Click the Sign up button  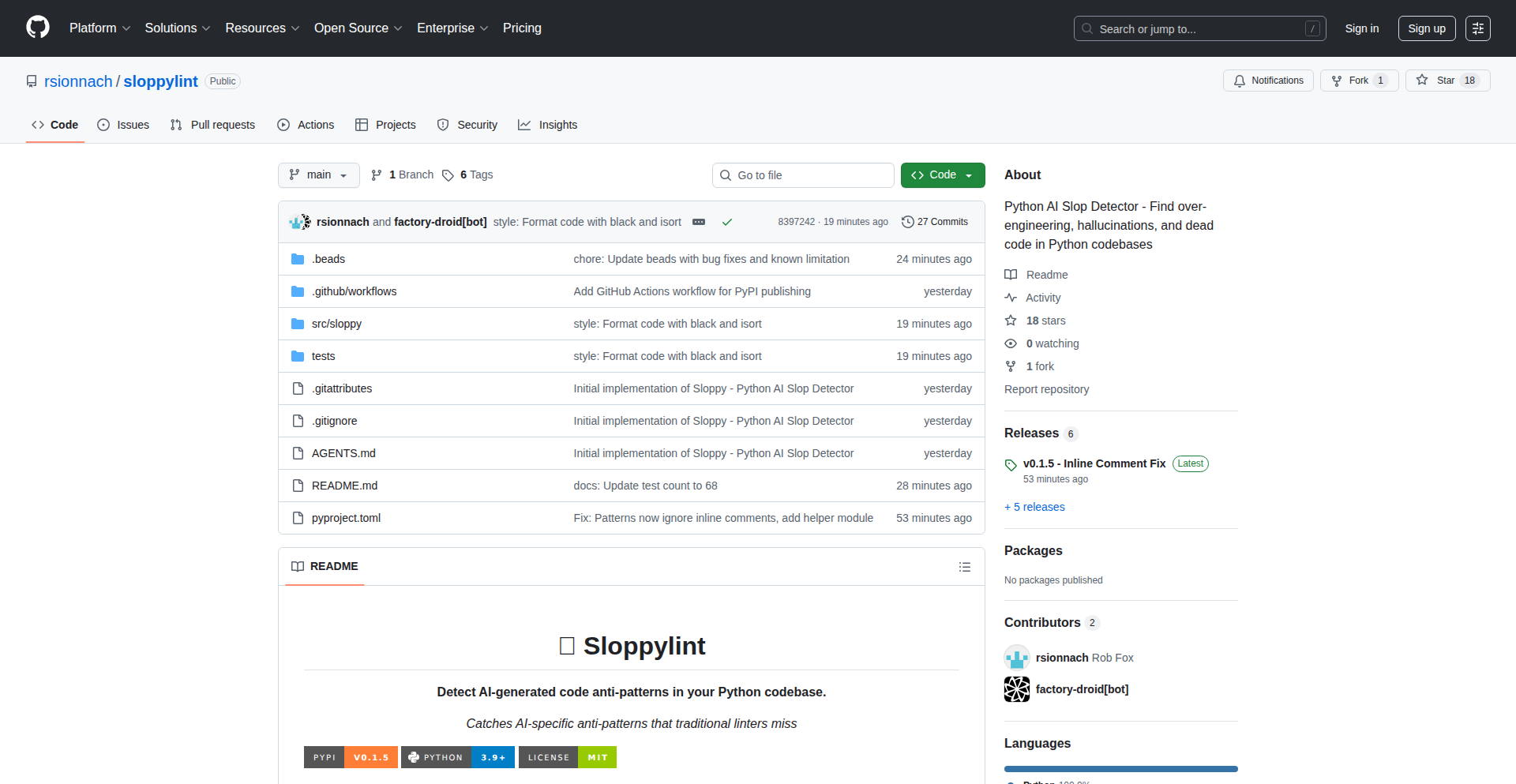tap(1426, 28)
